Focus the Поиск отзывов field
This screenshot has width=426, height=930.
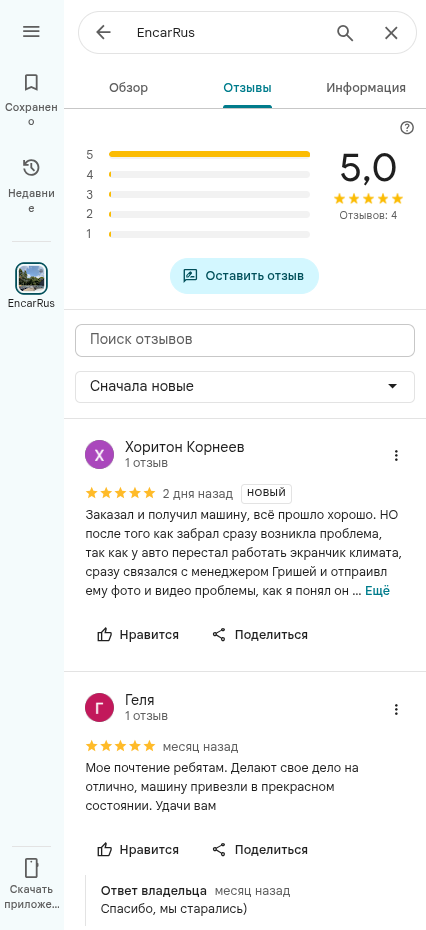click(245, 340)
